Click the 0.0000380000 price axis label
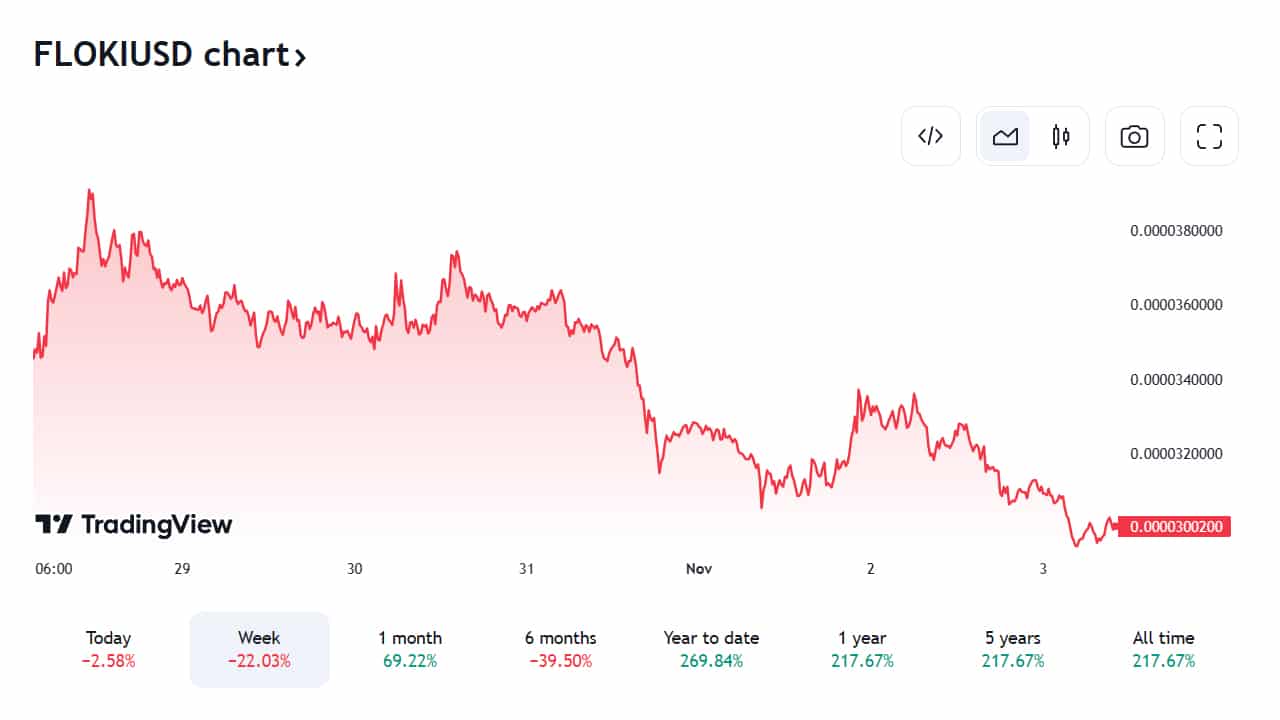The width and height of the screenshot is (1280, 720). pos(1176,231)
